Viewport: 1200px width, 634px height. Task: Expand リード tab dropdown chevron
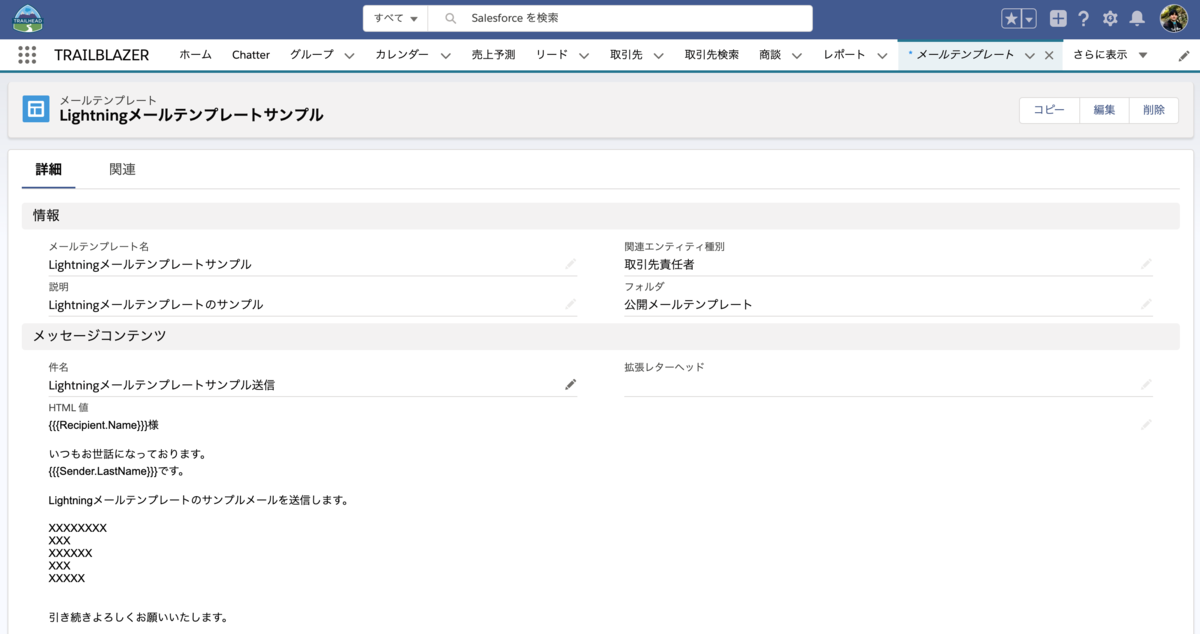click(584, 56)
